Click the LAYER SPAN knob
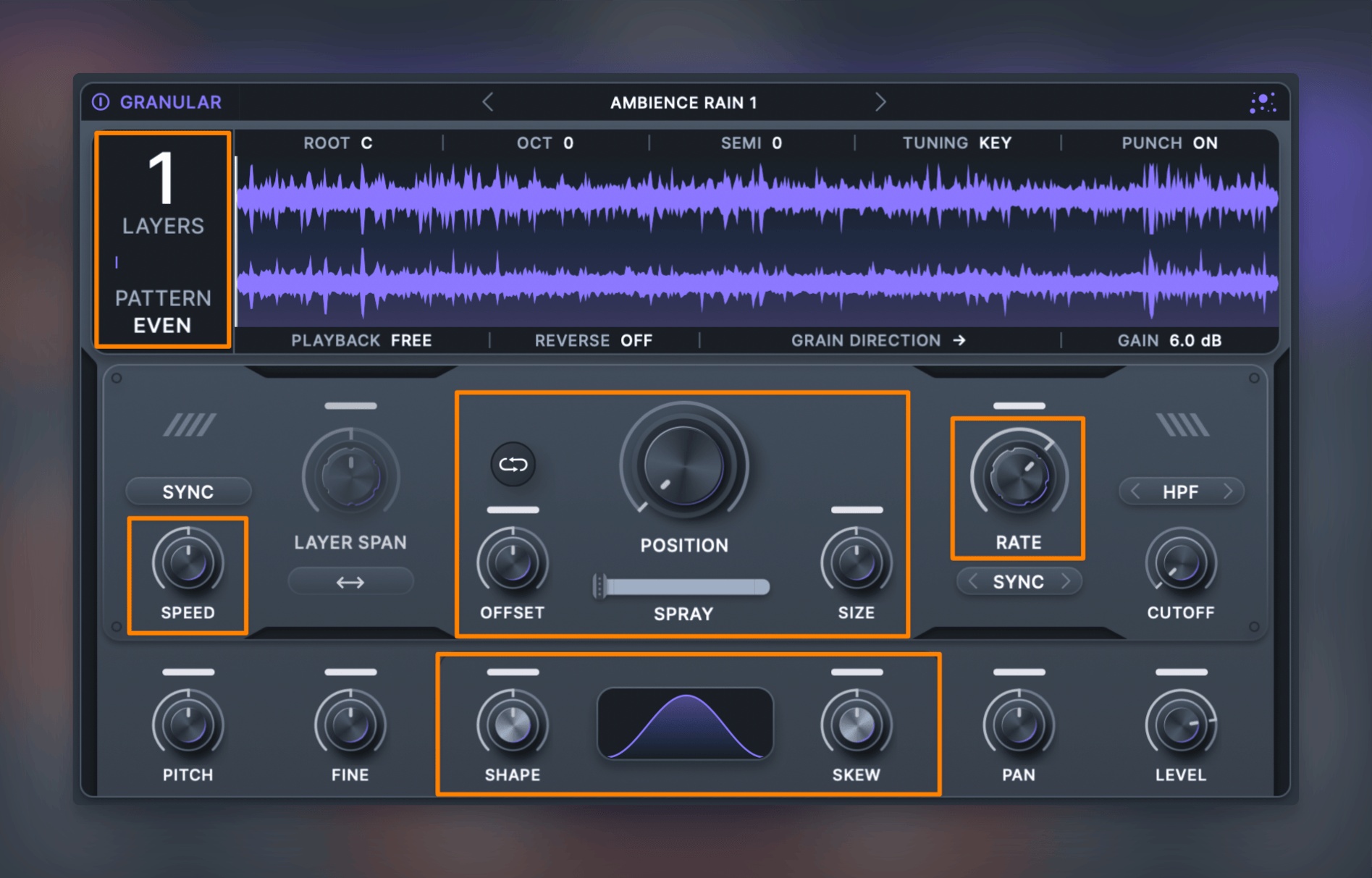 tap(350, 476)
